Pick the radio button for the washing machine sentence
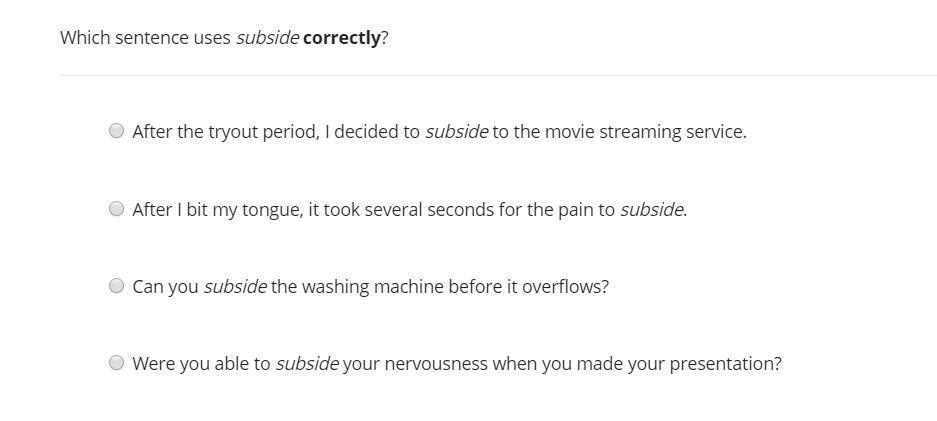Image resolution: width=937 pixels, height=421 pixels. tap(117, 286)
